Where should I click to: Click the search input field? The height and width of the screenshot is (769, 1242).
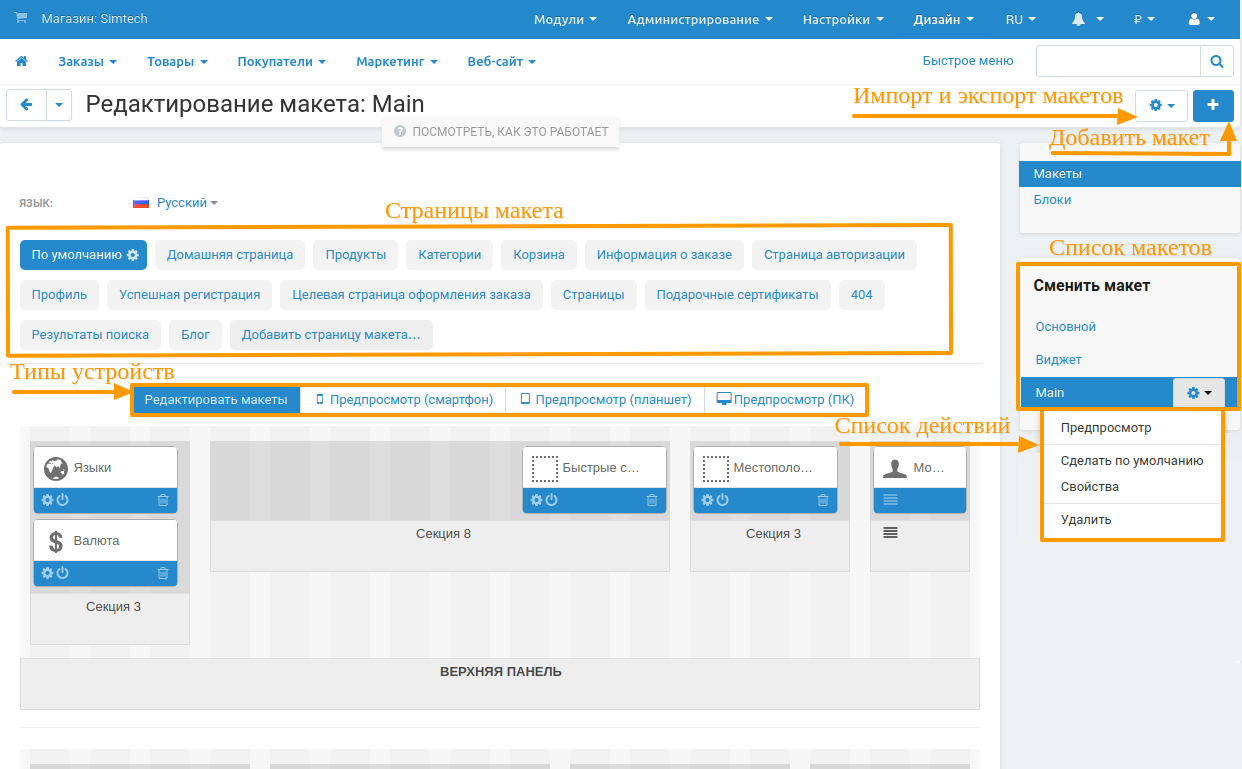[1117, 61]
